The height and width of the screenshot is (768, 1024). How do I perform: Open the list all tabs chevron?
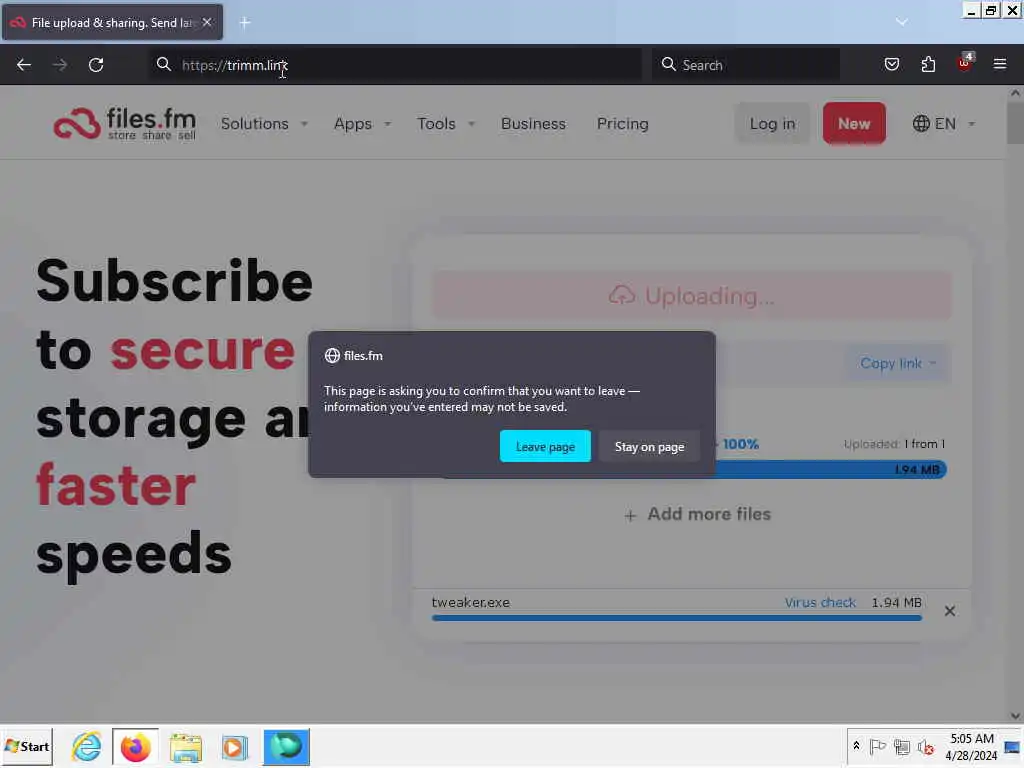902,22
